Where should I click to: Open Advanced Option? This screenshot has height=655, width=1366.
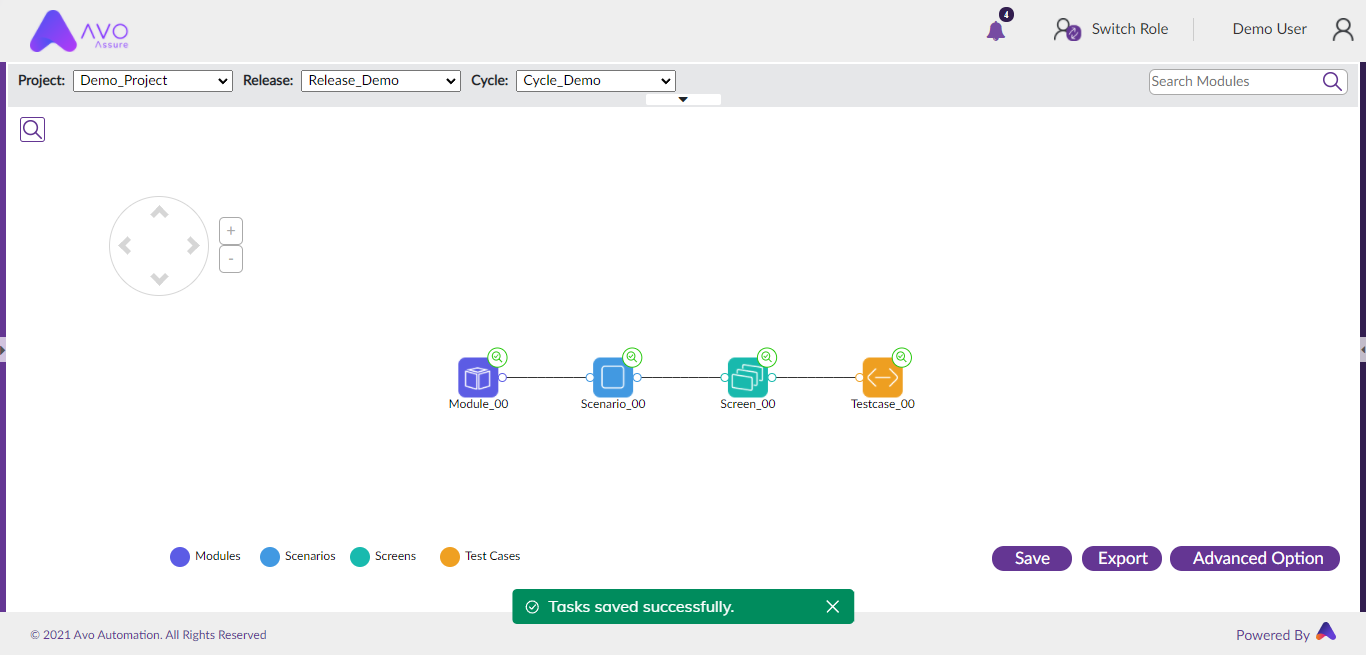[1255, 558]
